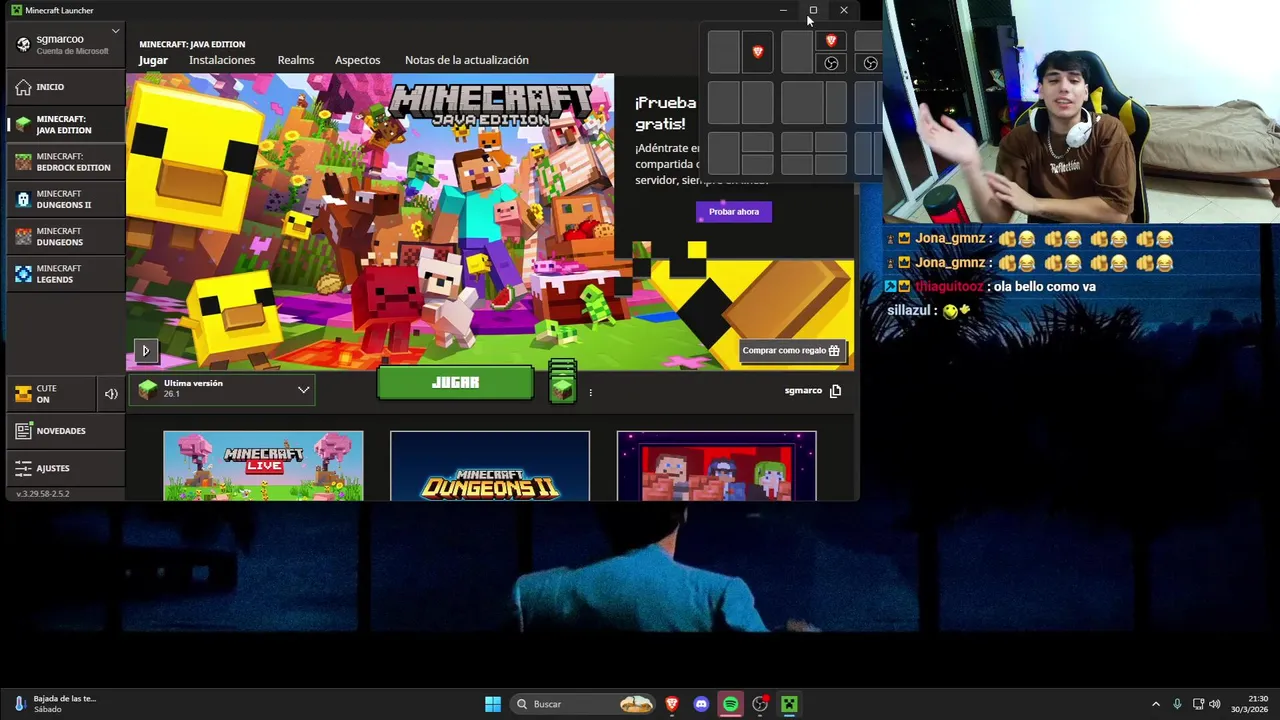Open Notas de la actualización tab

(467, 60)
